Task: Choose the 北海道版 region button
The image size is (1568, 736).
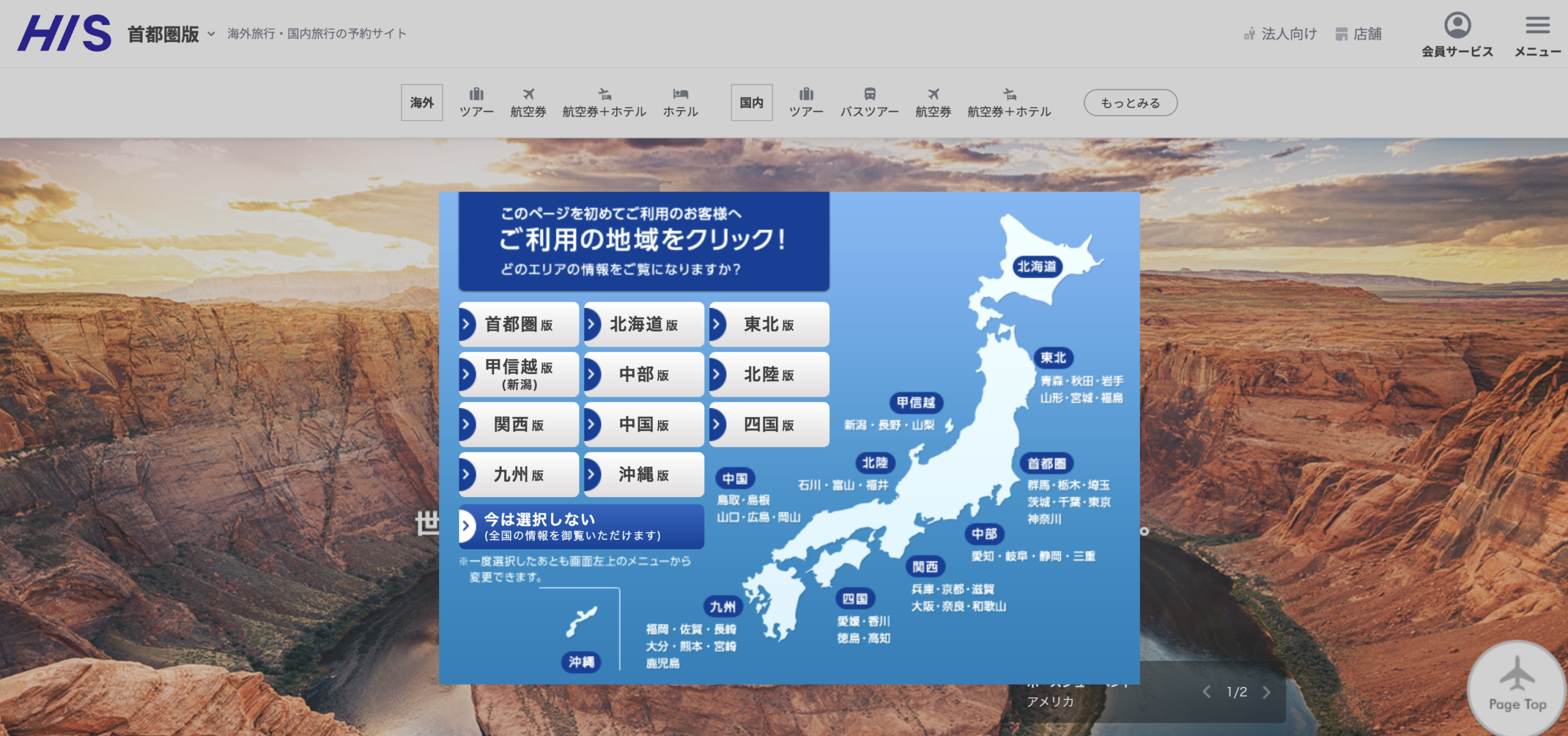Action: click(x=644, y=325)
